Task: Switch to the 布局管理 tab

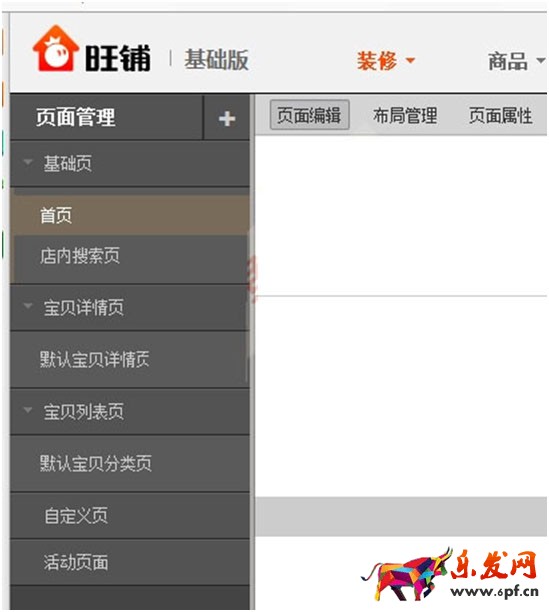Action: click(x=405, y=116)
